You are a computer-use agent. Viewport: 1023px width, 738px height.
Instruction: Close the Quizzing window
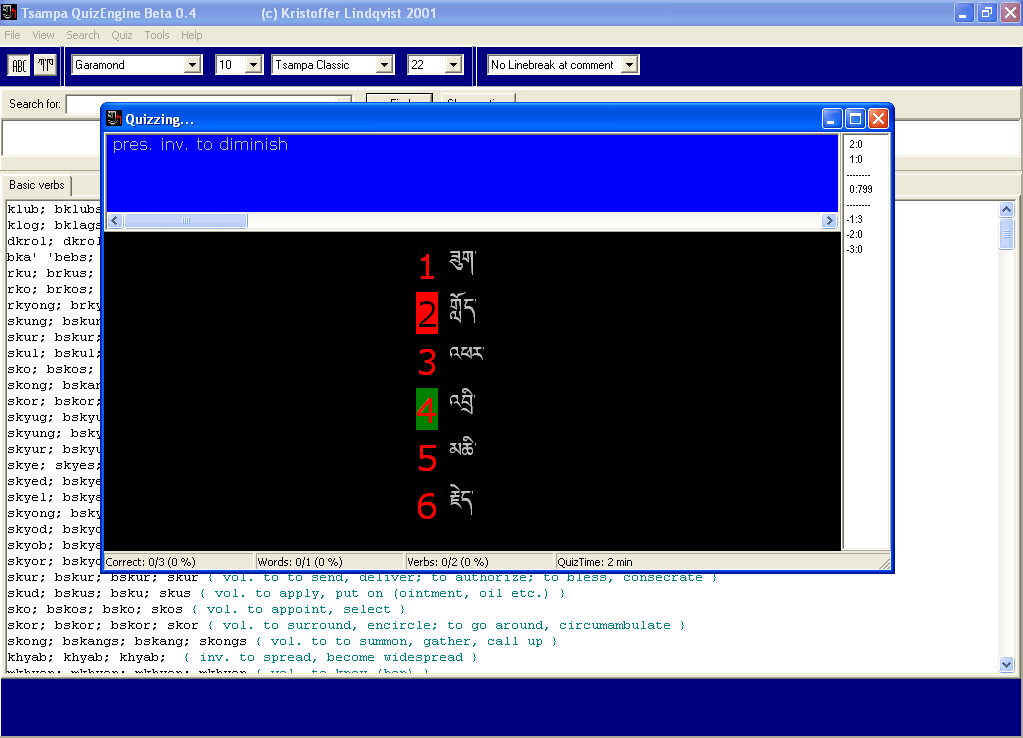(878, 119)
